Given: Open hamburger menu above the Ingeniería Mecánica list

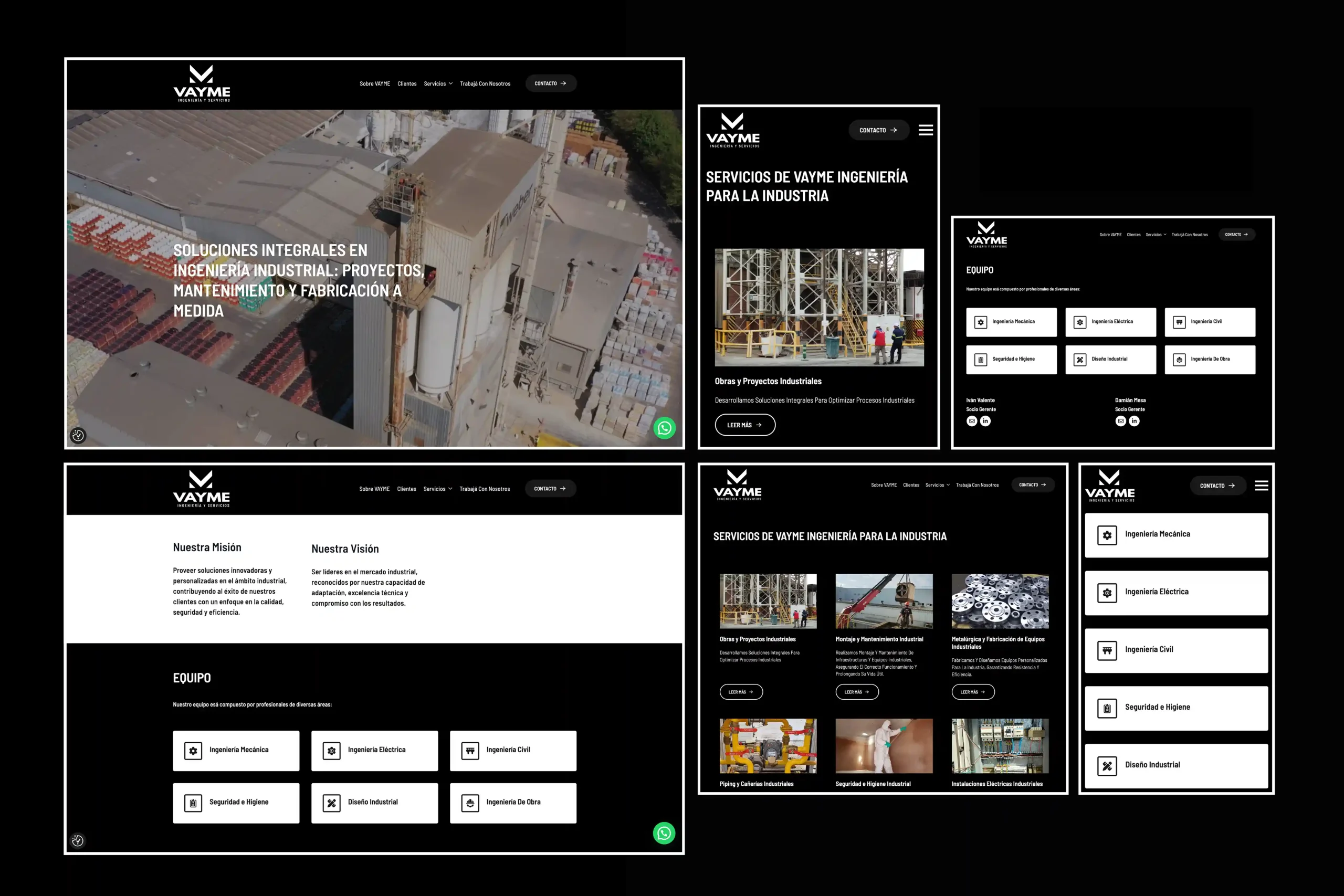Looking at the screenshot, I should coord(1261,486).
